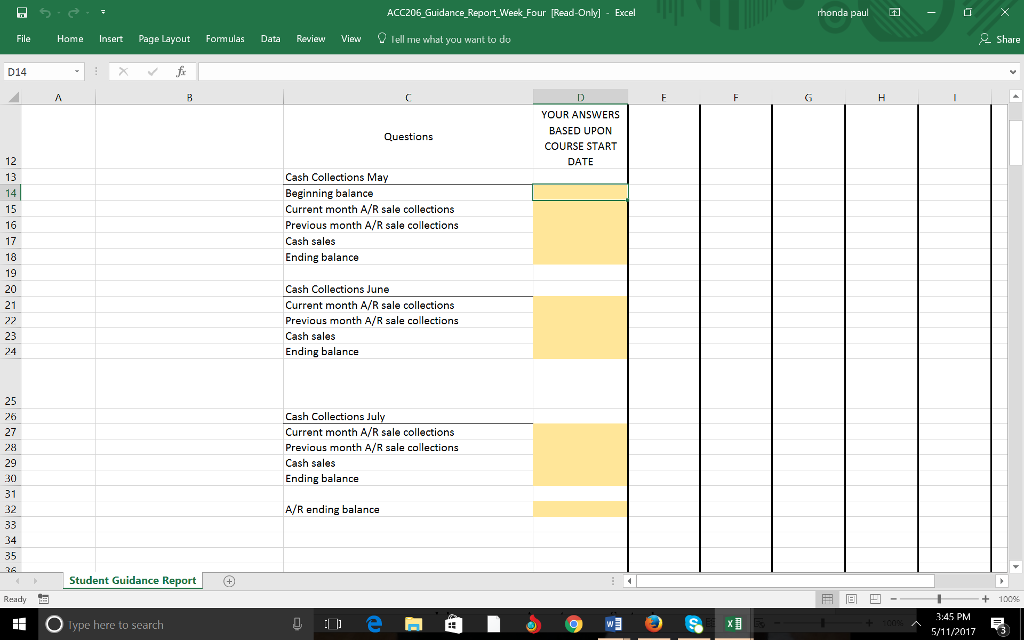This screenshot has width=1024, height=640.
Task: Open the Insert Function (fx) dialog
Action: tap(181, 71)
